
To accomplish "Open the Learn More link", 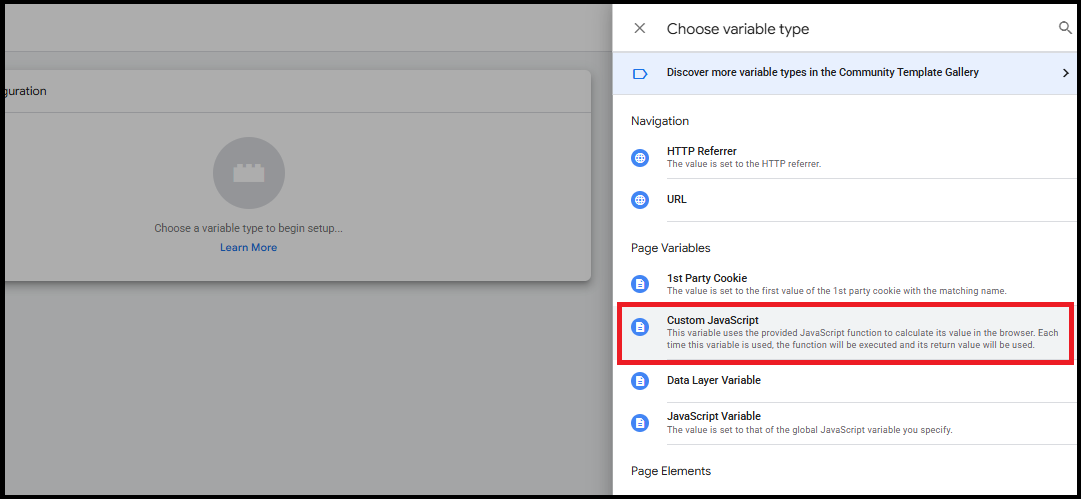I will click(x=249, y=248).
